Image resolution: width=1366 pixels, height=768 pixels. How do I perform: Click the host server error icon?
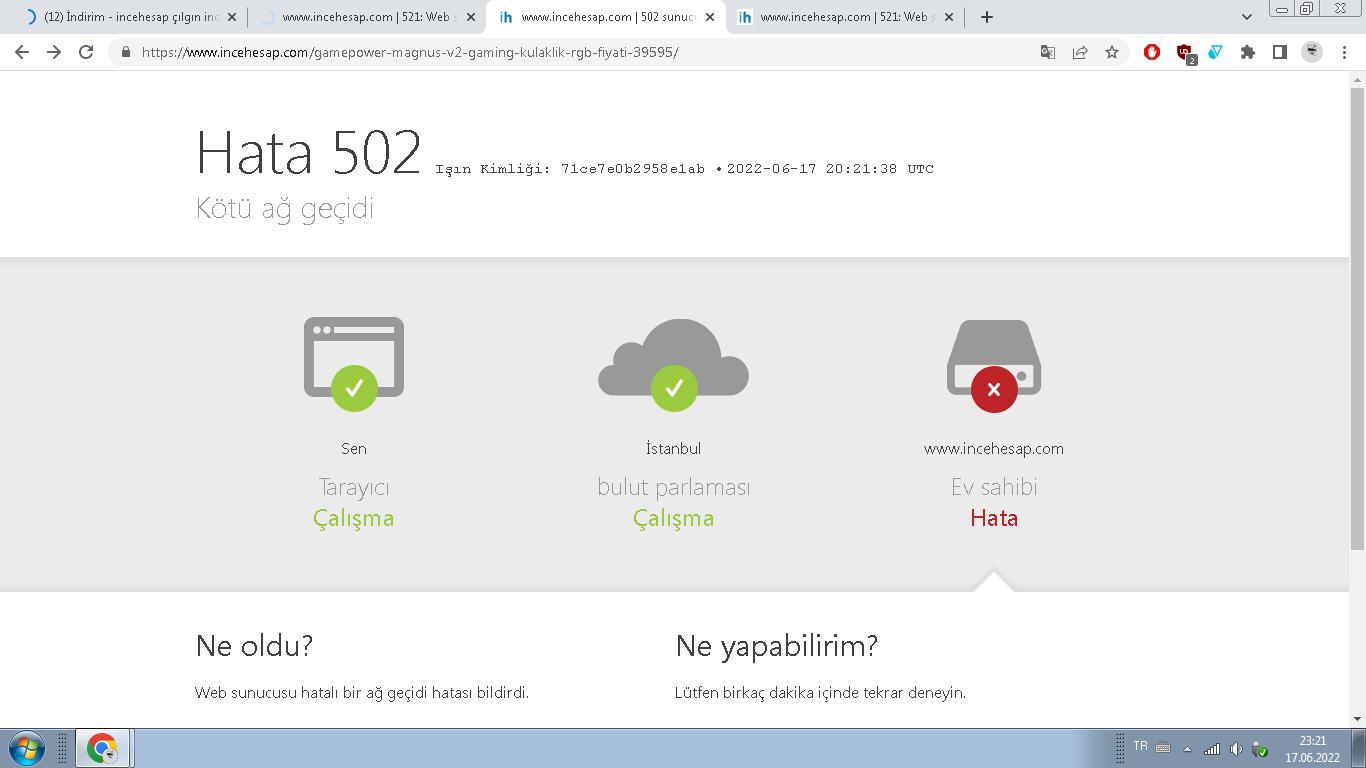point(994,365)
